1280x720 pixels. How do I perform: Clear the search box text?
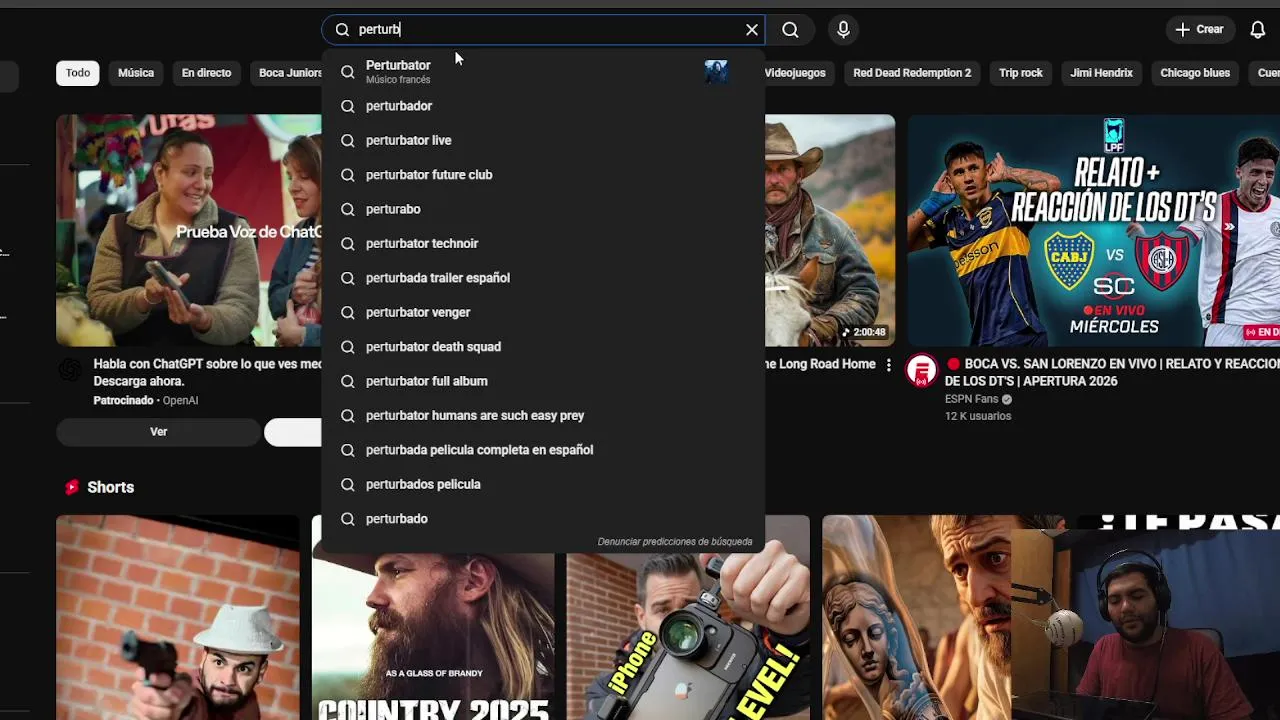752,30
